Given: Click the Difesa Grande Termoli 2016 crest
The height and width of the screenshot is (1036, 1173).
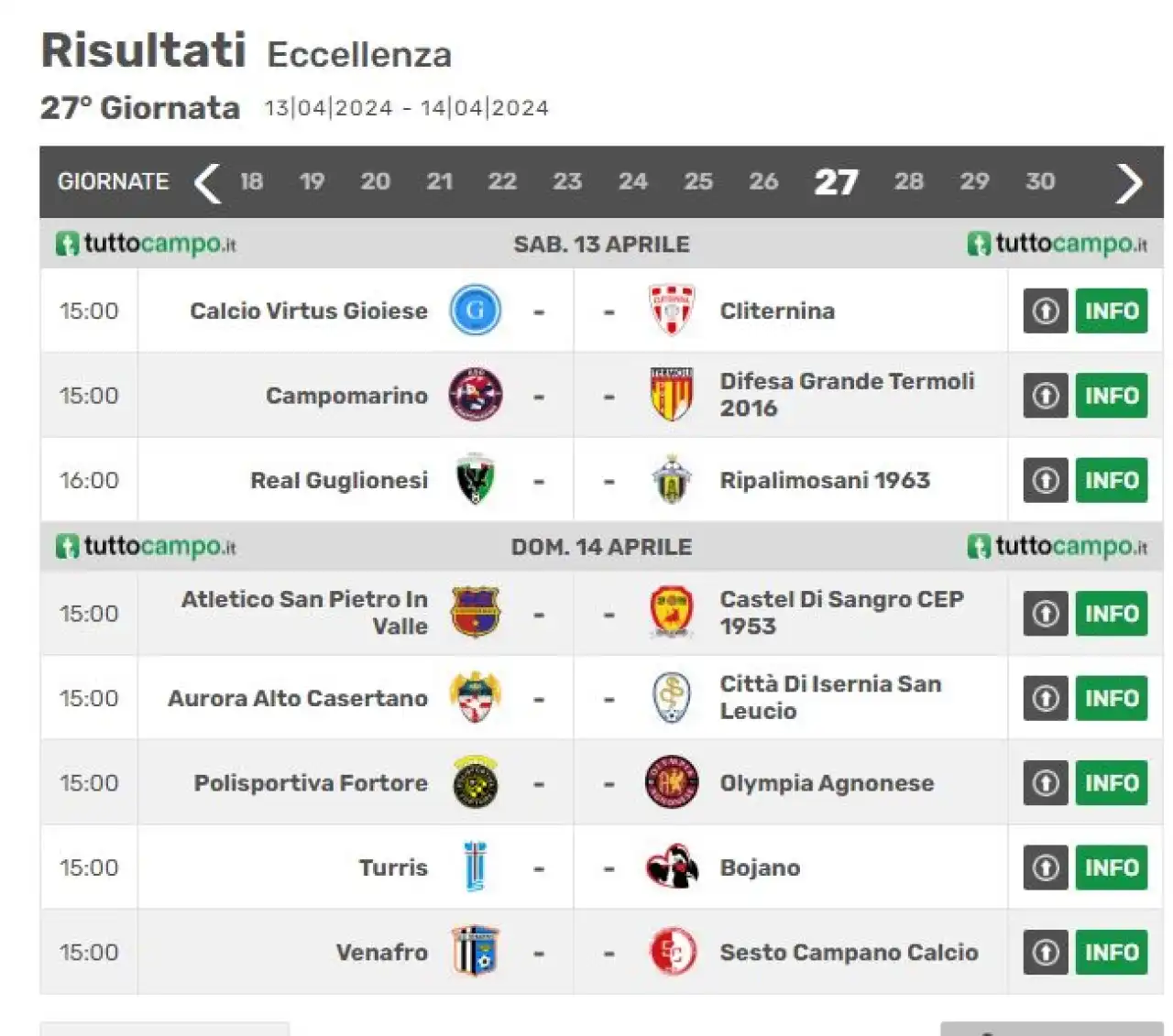Looking at the screenshot, I should coord(672,395).
